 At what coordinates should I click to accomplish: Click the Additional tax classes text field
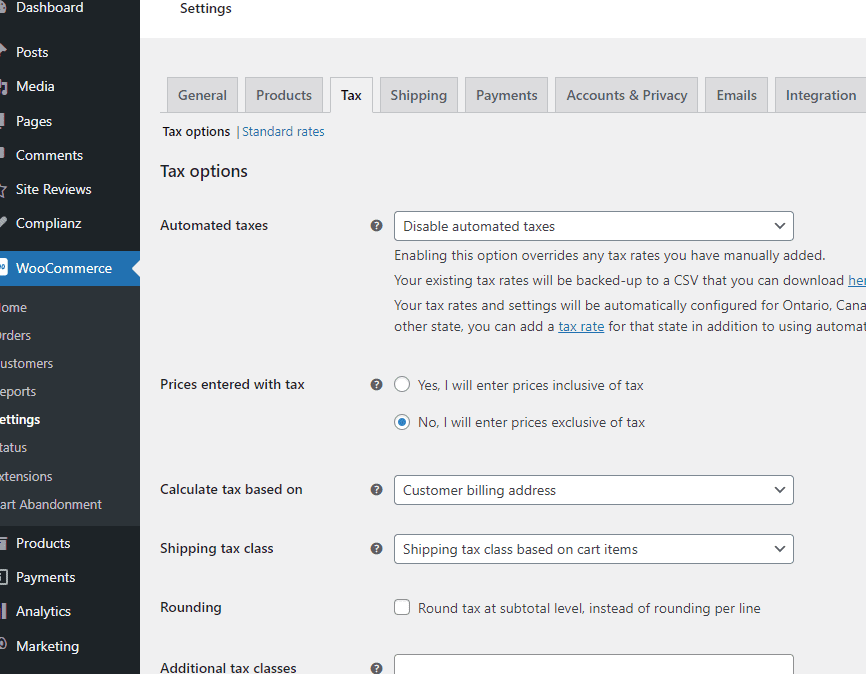click(x=593, y=665)
